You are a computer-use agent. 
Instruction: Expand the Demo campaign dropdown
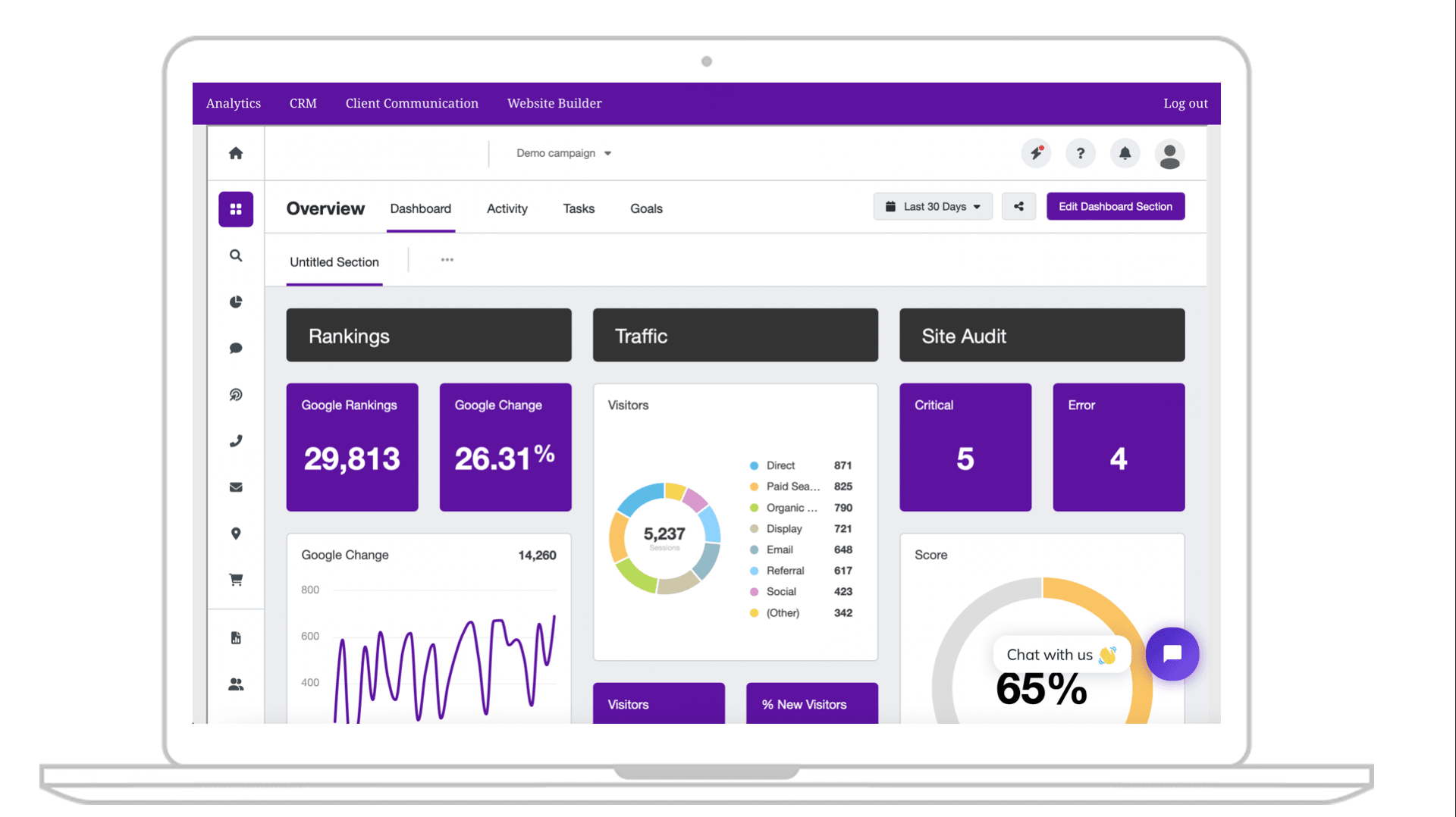(x=563, y=153)
